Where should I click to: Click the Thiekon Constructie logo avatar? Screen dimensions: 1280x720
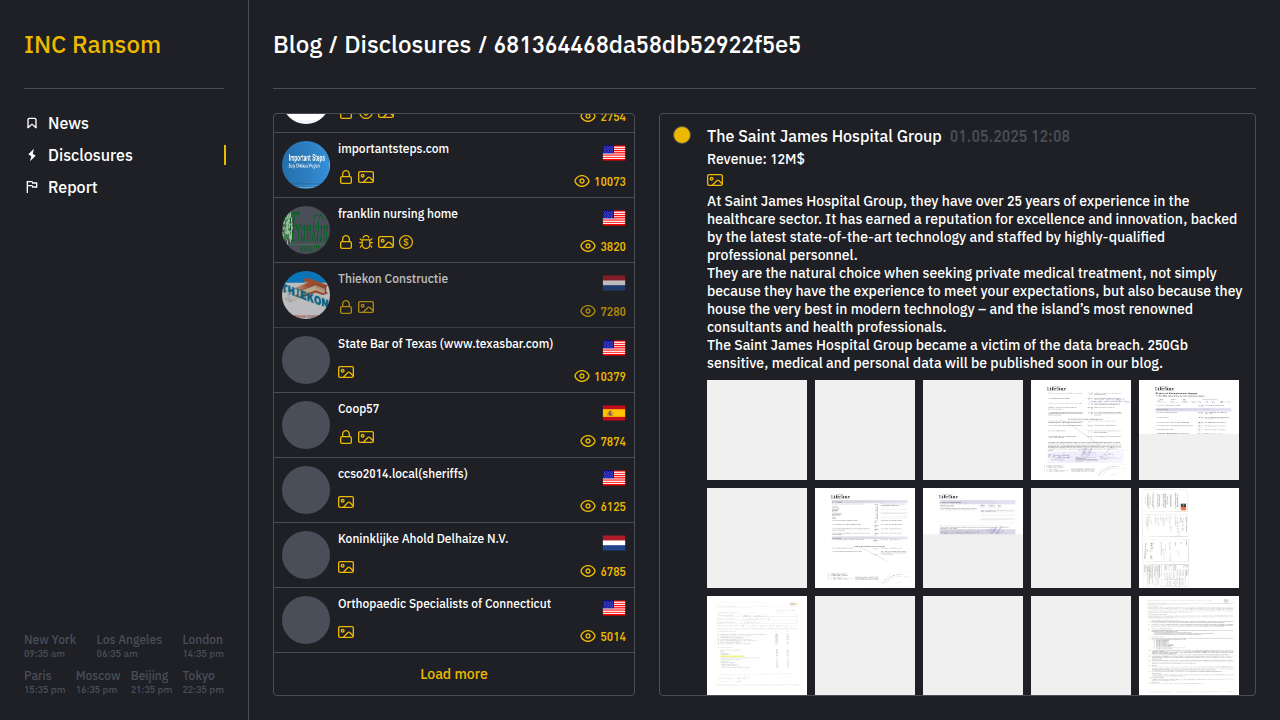click(306, 295)
